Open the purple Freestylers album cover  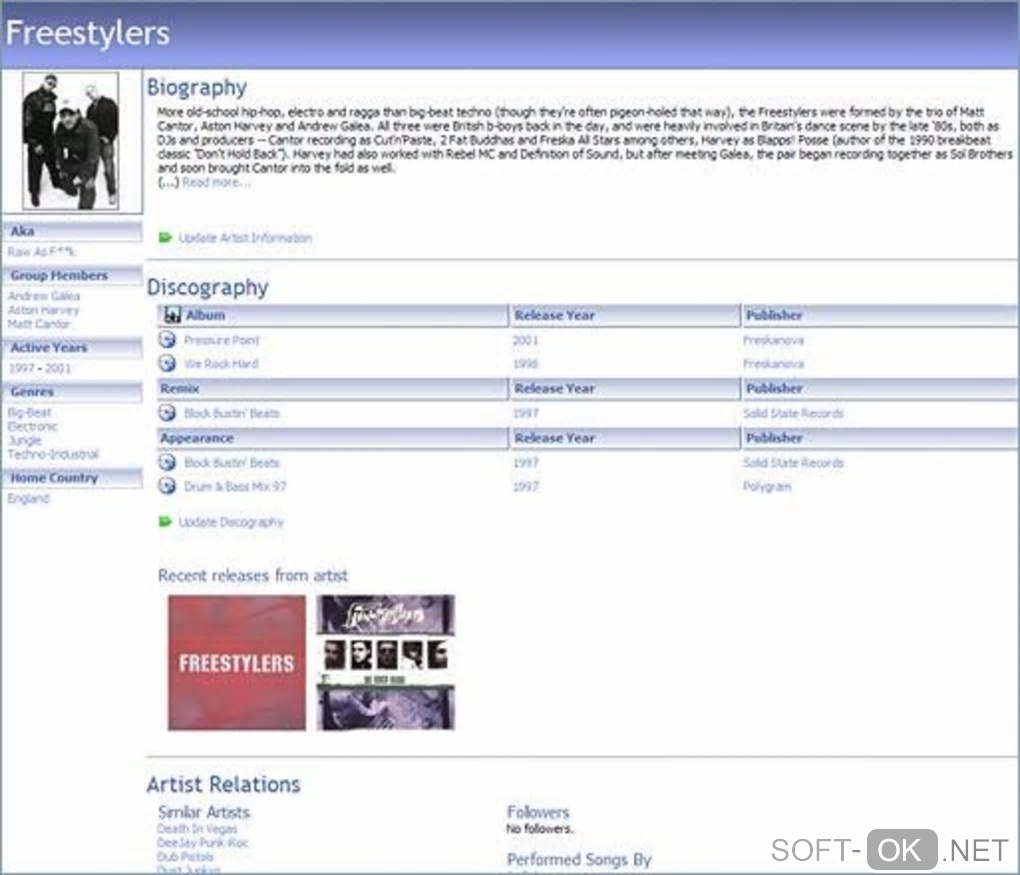(386, 662)
